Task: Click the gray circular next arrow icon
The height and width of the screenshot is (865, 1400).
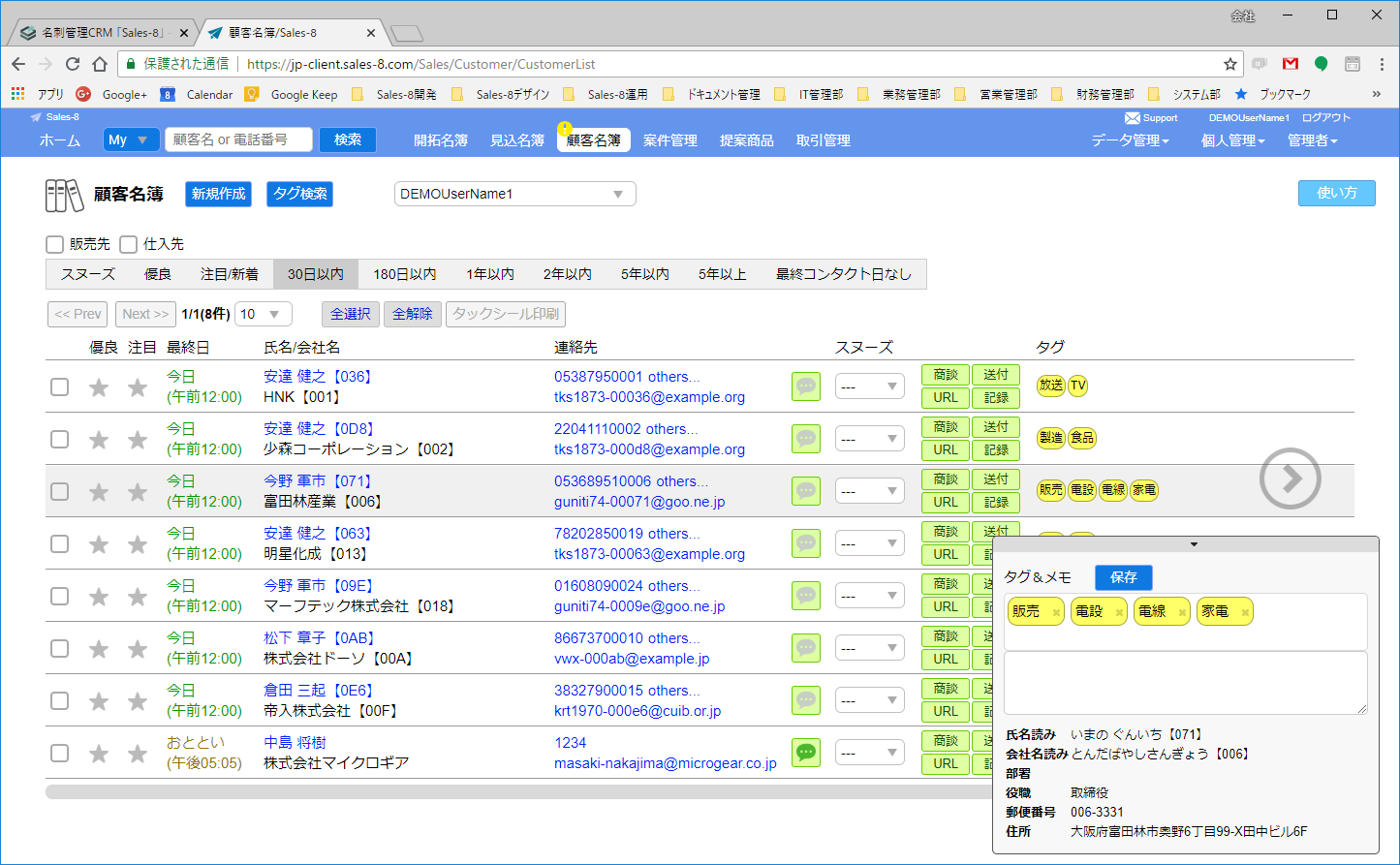Action: coord(1291,479)
